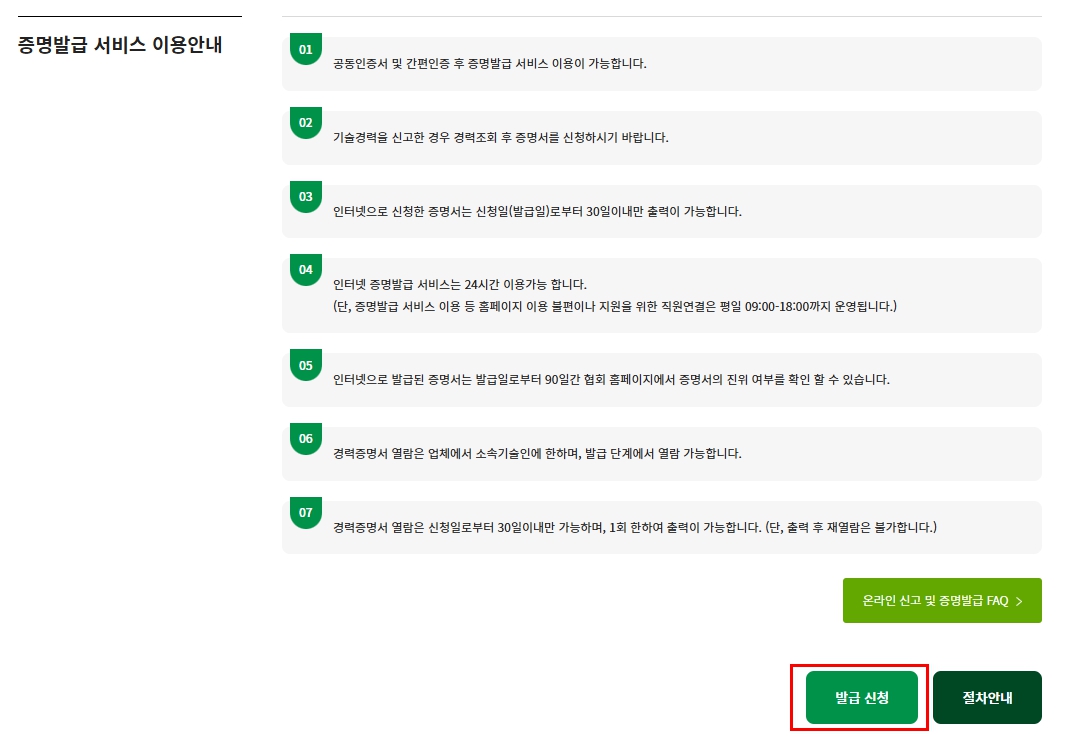Click the step 06 badge icon
This screenshot has width=1075, height=749.
pyautogui.click(x=305, y=438)
